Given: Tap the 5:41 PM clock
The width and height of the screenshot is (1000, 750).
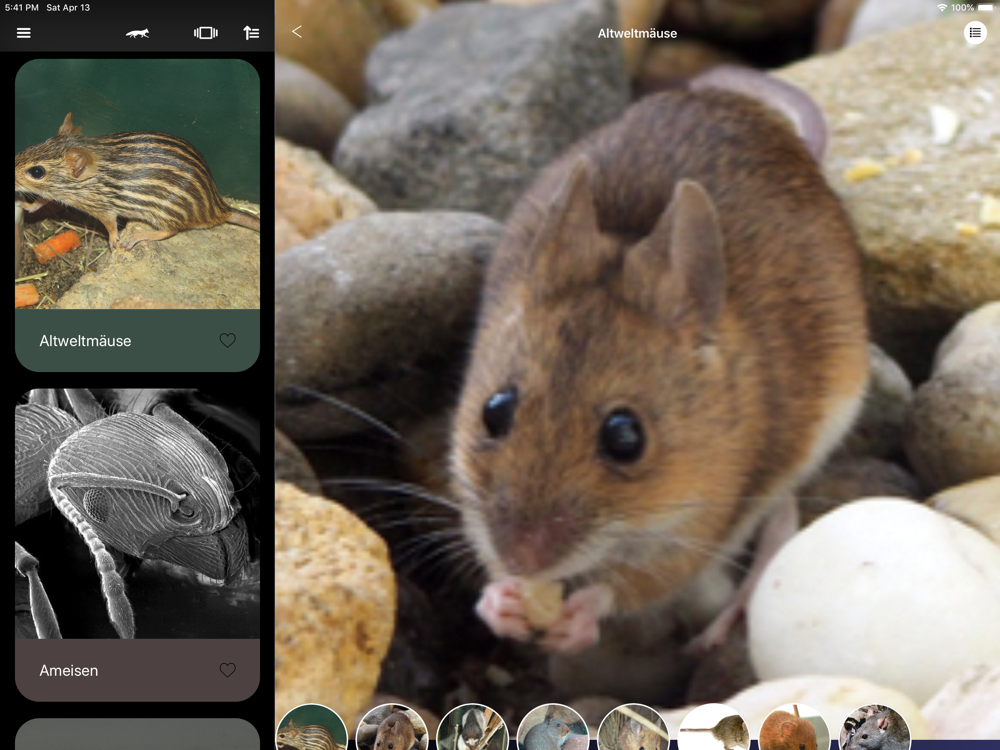Looking at the screenshot, I should pyautogui.click(x=22, y=8).
